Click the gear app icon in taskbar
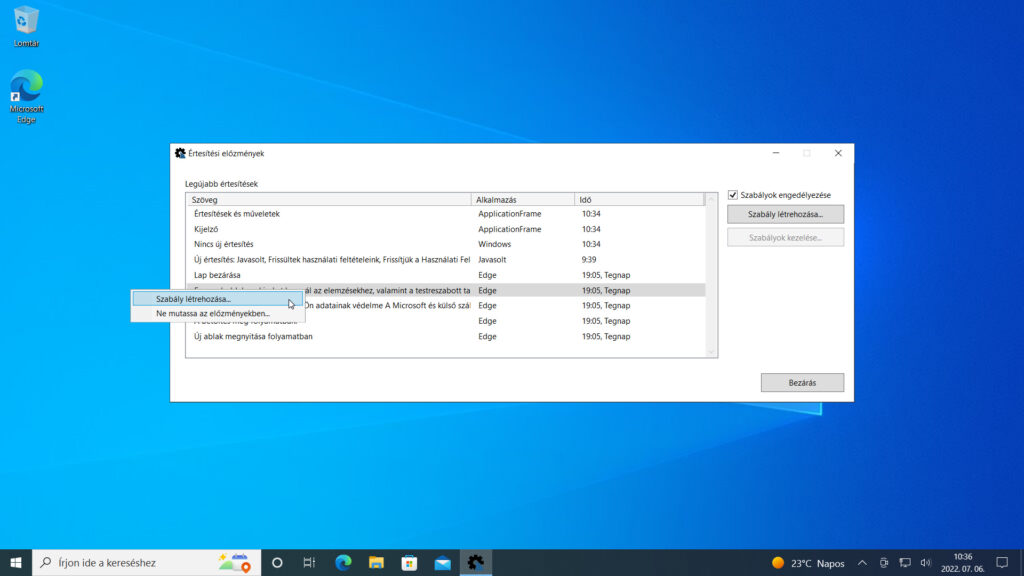Screen dimensions: 1024x576 coord(476,562)
